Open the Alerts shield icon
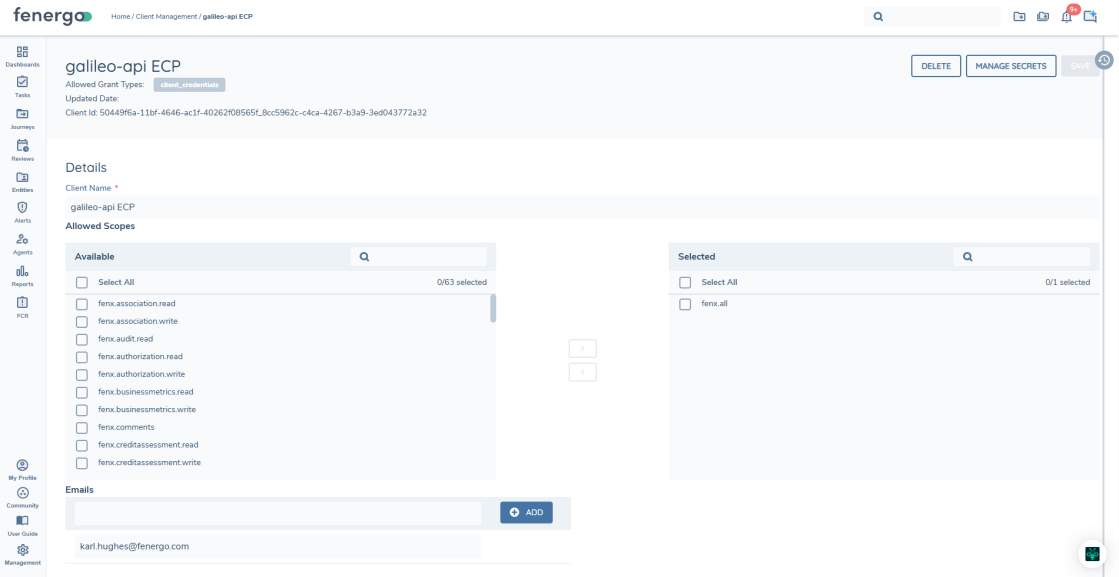 [22, 208]
